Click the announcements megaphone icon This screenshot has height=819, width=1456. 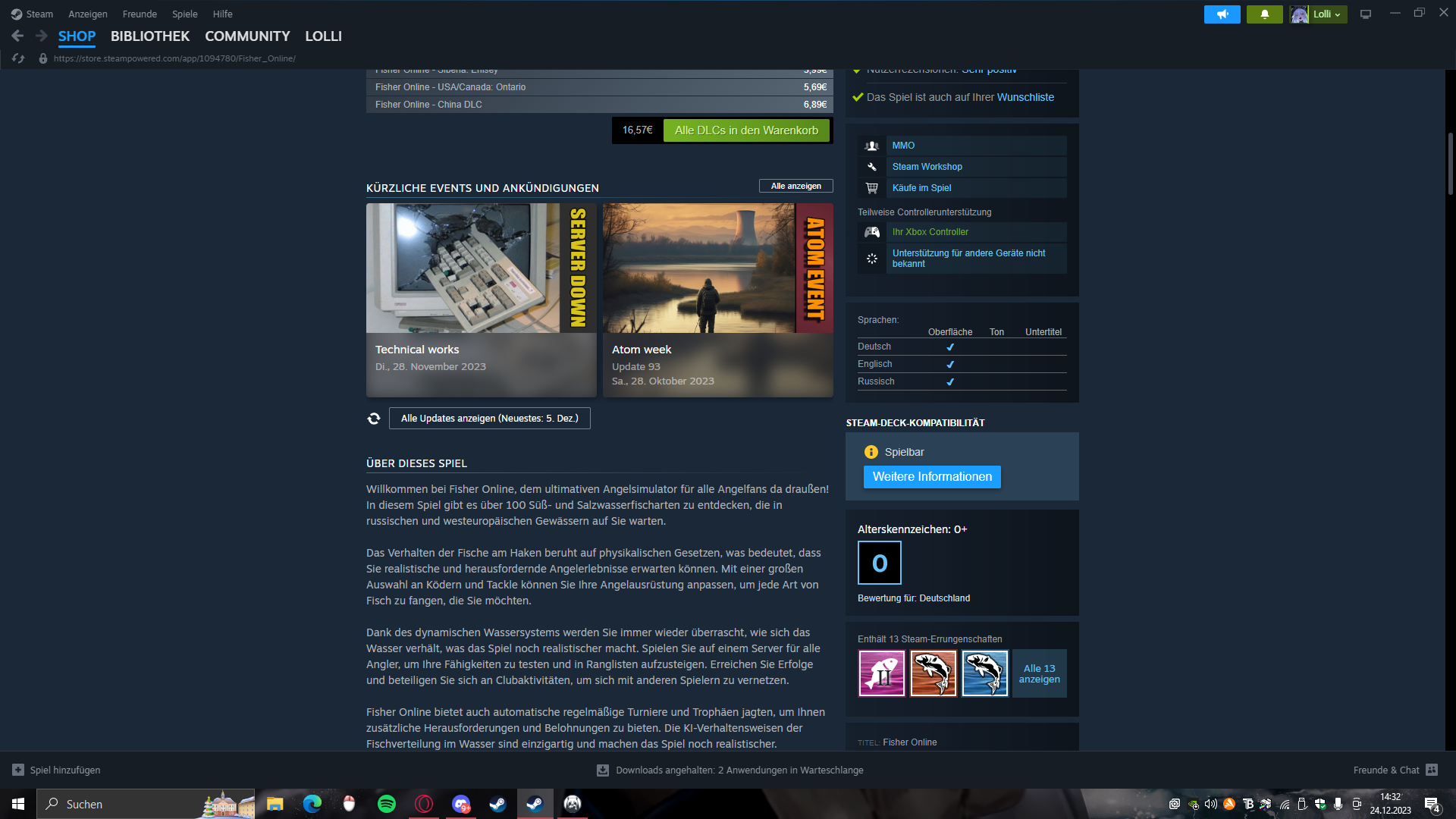[1222, 14]
